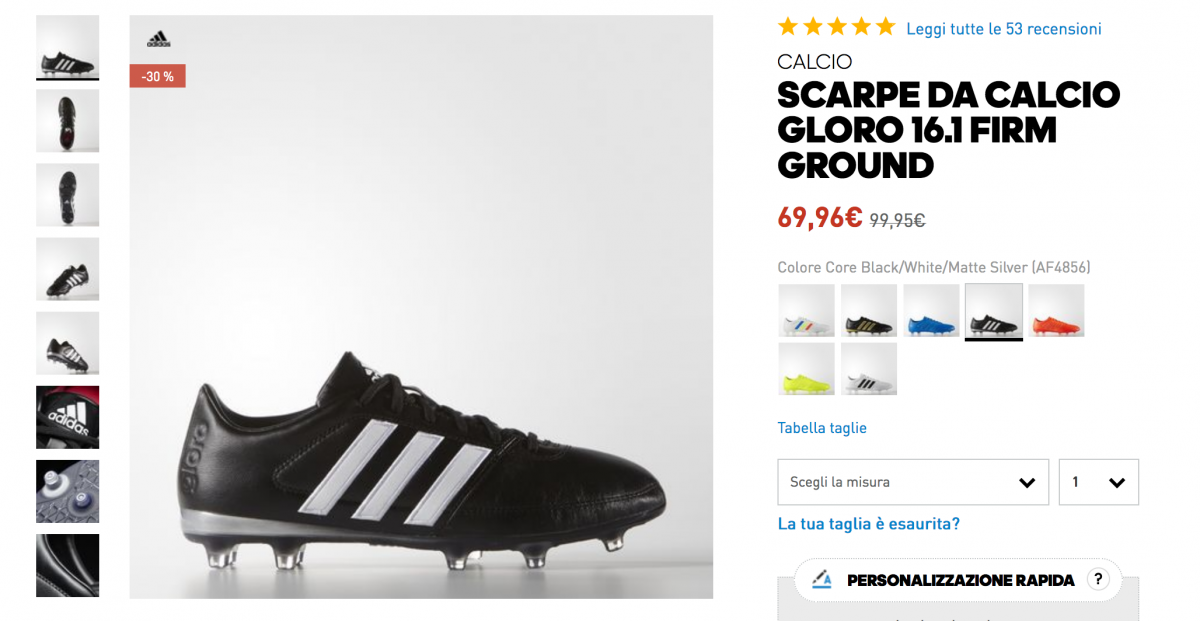Screen dimensions: 1200x621
Task: Show the leather texture close-up thumbnail
Action: point(68,565)
